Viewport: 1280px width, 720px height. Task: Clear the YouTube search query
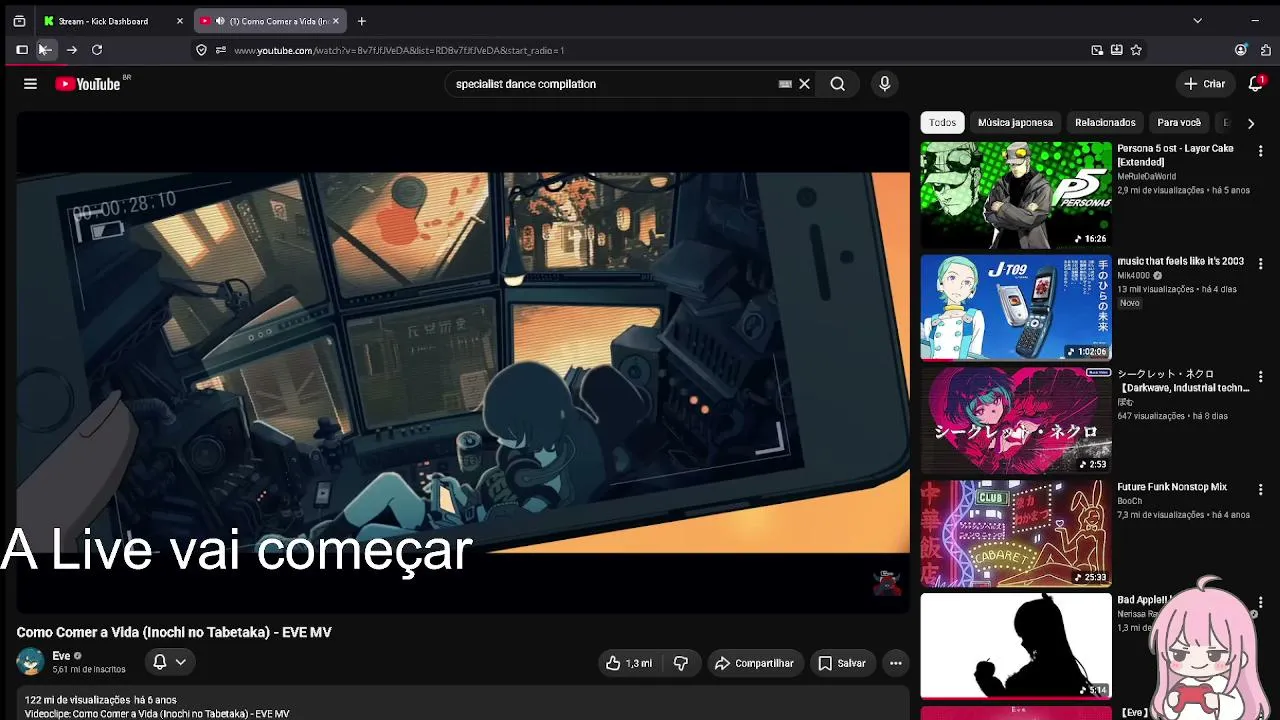pos(804,84)
